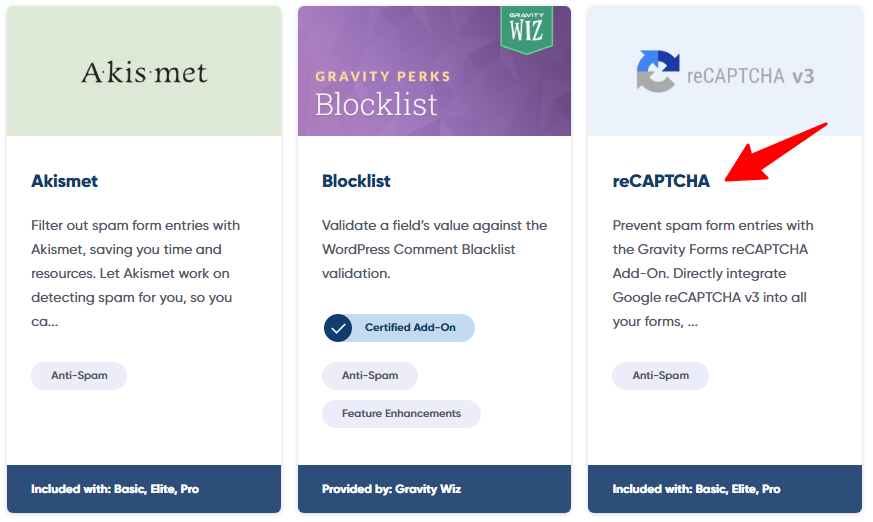Click the Akismet description text
This screenshot has height=522, width=873.
136,273
